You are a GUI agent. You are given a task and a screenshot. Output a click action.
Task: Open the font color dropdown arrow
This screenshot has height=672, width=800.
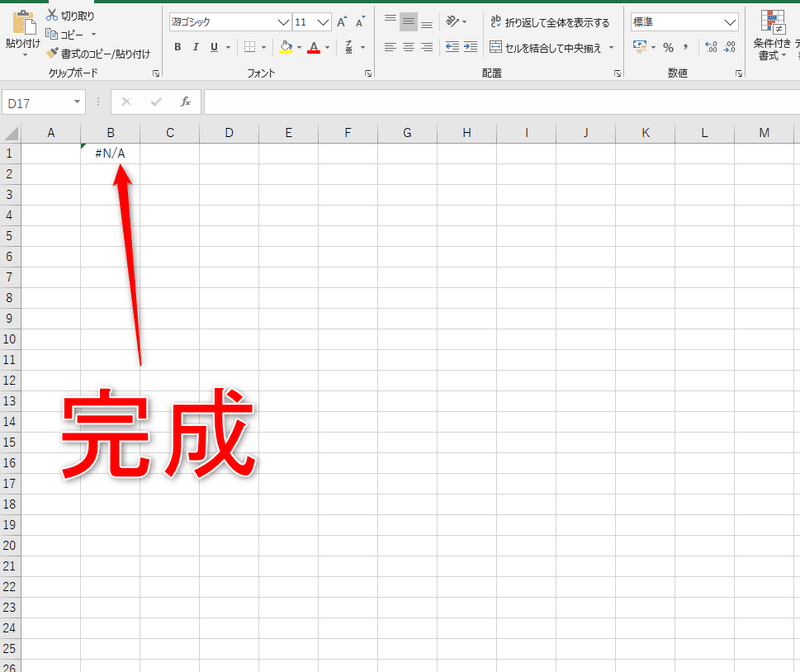328,47
